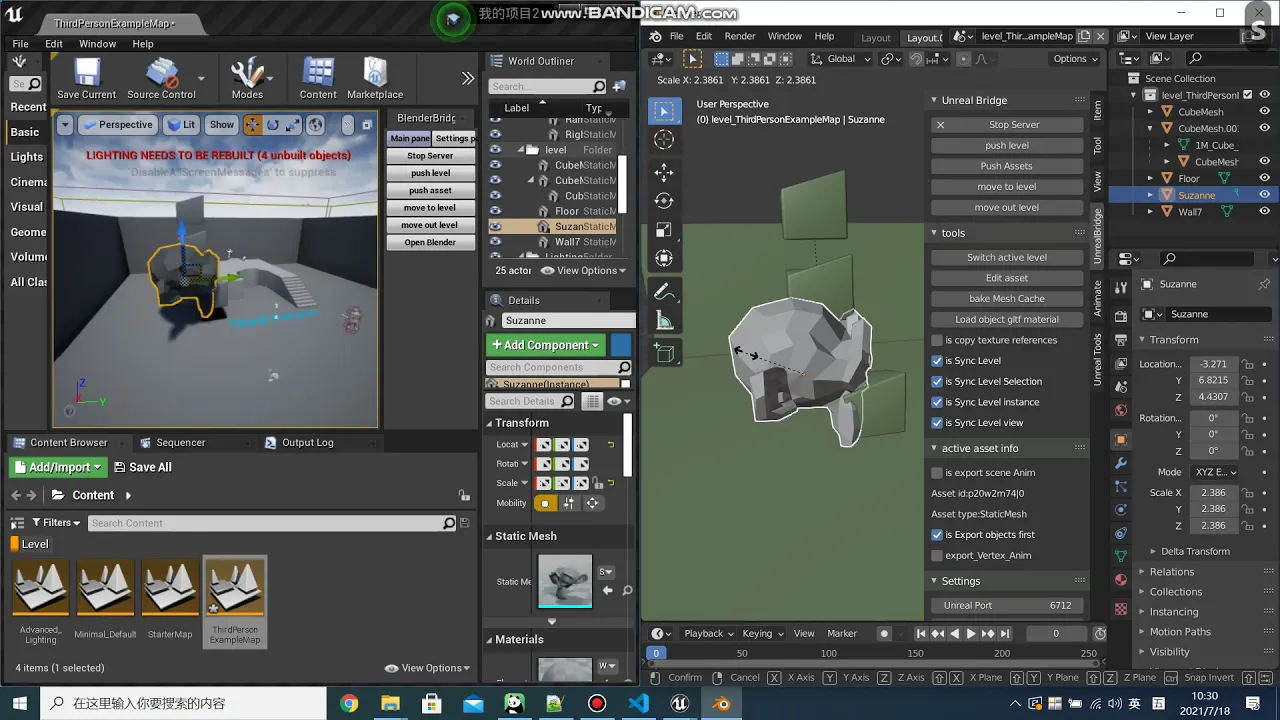Click Search Content input field
This screenshot has height=720, width=1280.
[271, 523]
